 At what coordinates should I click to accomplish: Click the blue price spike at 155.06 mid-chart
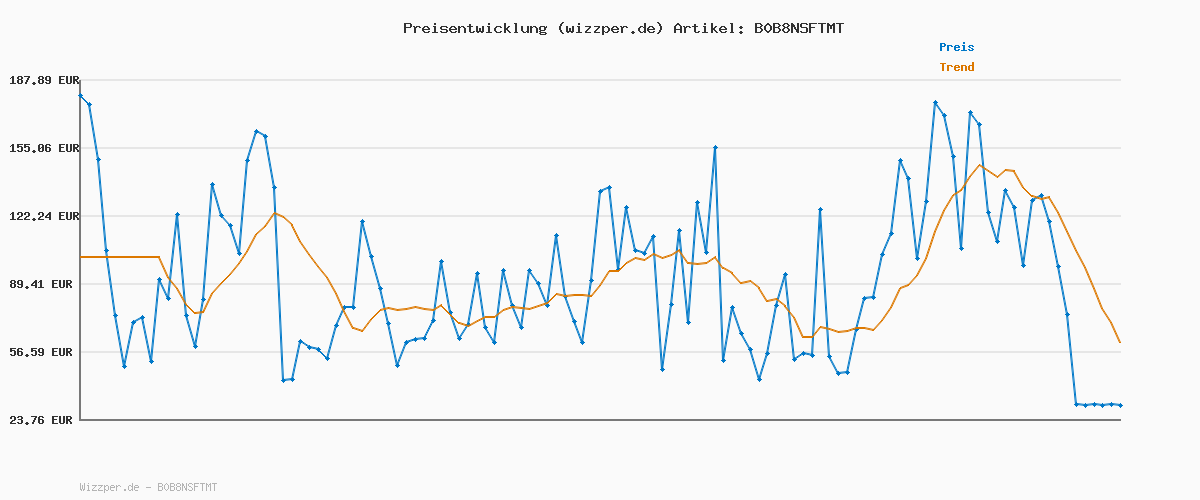tap(715, 148)
